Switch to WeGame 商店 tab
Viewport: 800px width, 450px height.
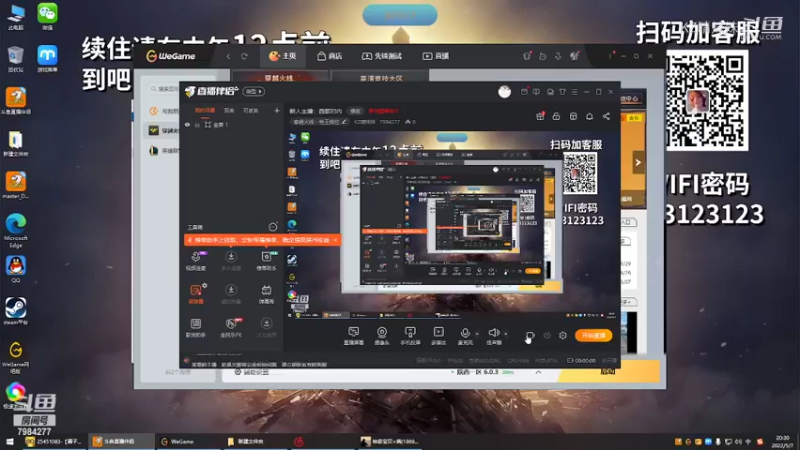(x=330, y=56)
